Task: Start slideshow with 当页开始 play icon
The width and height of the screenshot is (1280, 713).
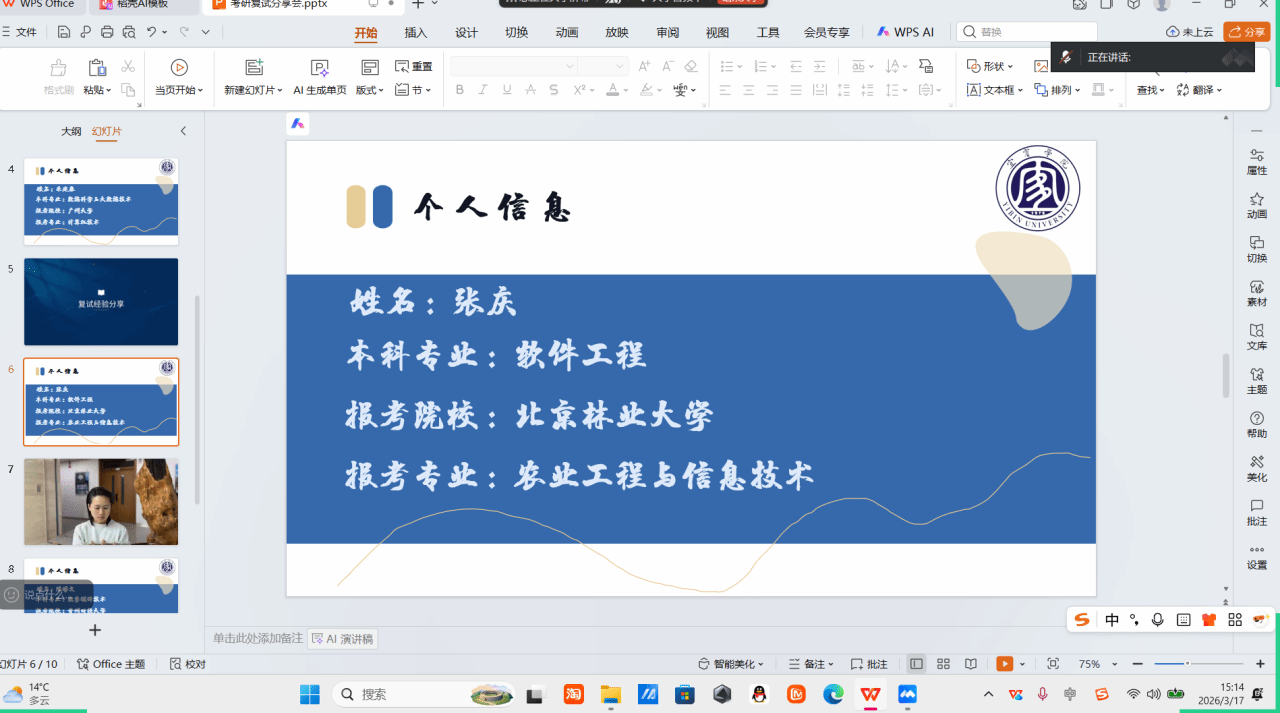Action: [x=179, y=68]
